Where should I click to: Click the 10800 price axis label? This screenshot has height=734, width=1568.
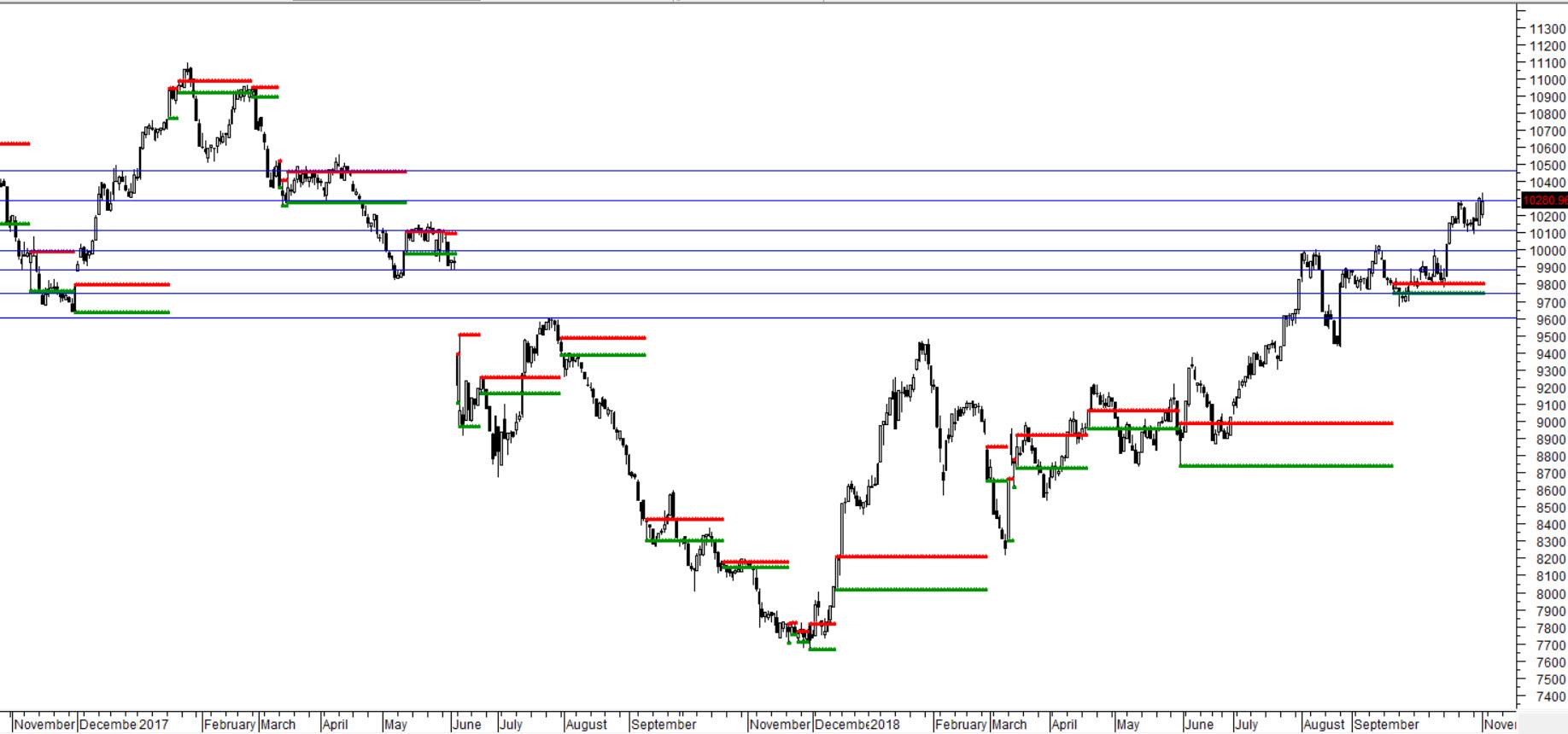[1548, 114]
